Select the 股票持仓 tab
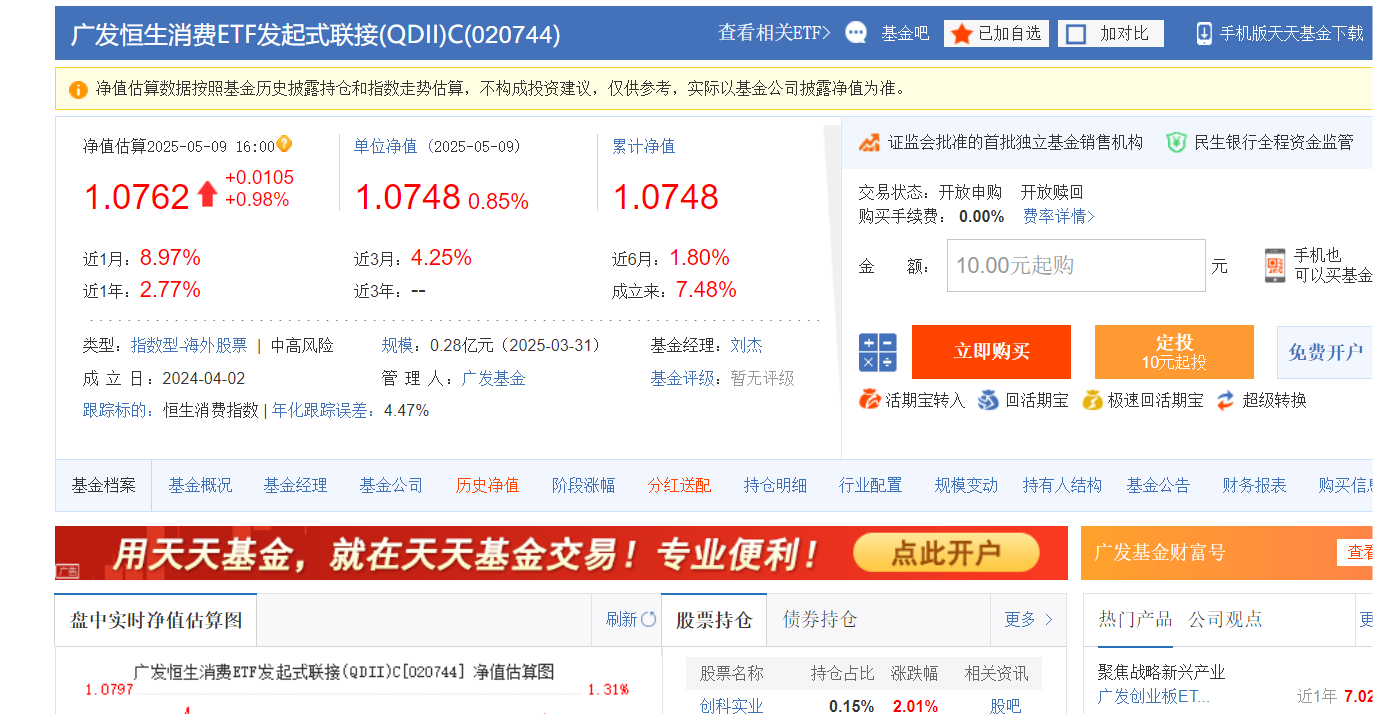 pyautogui.click(x=714, y=620)
